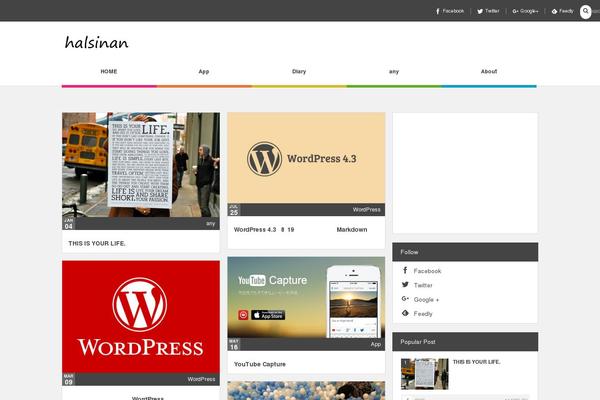
Task: Click the Twitter bird icon in top bar
Action: 480,11
